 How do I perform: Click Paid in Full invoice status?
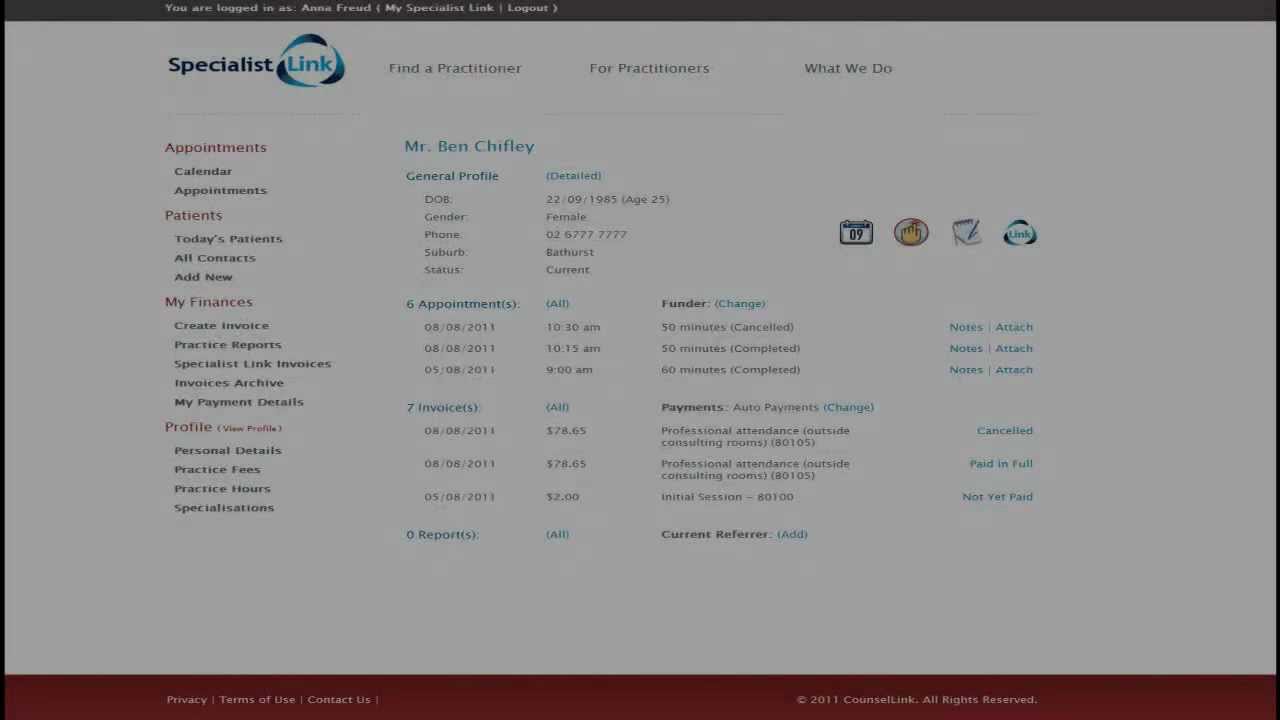pyautogui.click(x=1001, y=464)
